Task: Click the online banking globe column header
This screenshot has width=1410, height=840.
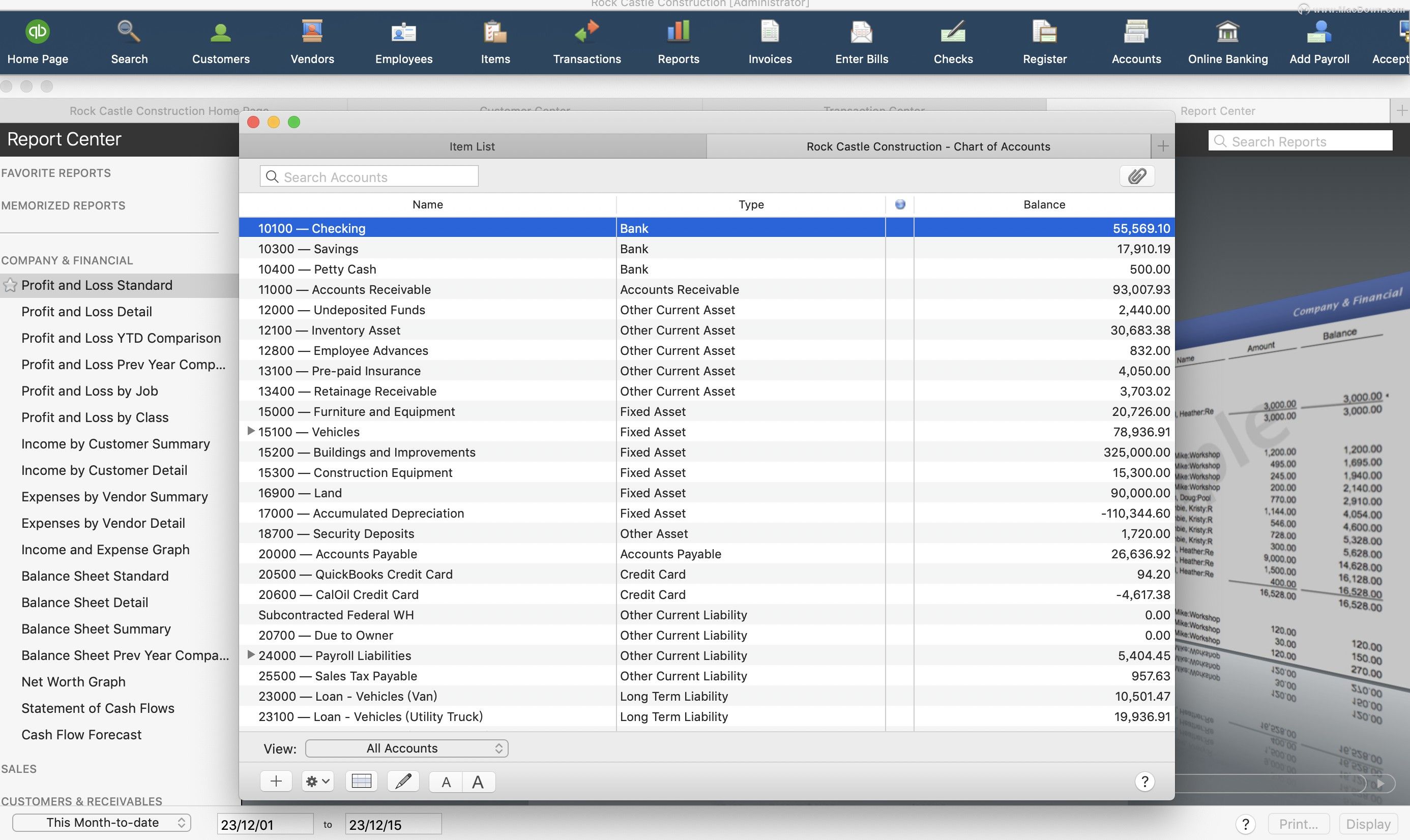Action: (x=900, y=204)
